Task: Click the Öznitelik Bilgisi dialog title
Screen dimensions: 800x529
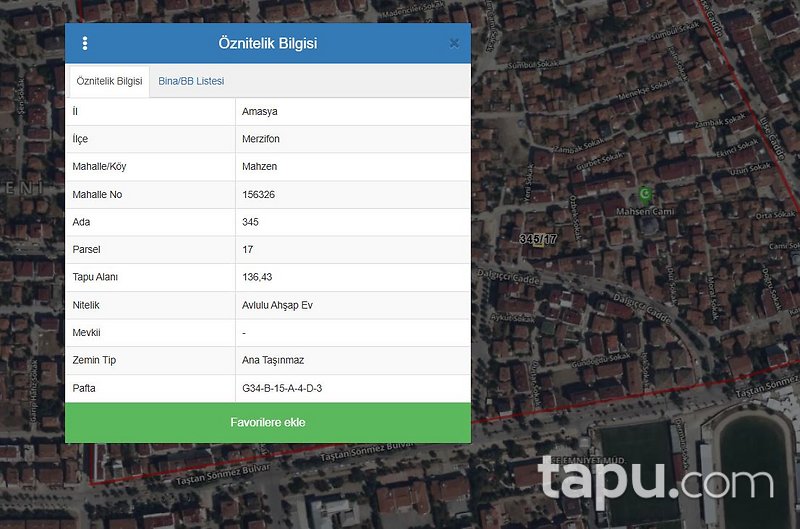Action: tap(268, 44)
